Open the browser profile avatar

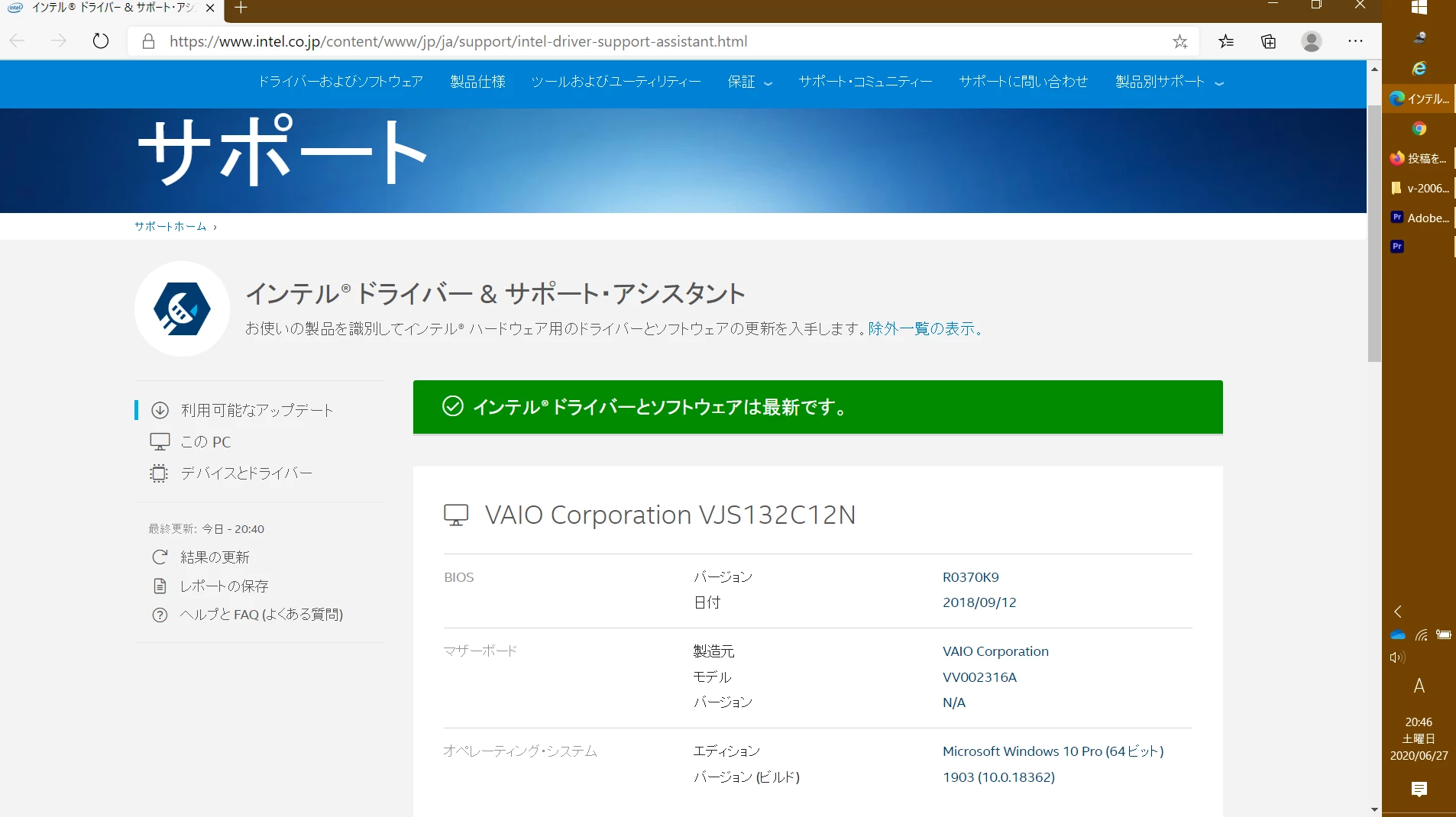click(x=1312, y=41)
